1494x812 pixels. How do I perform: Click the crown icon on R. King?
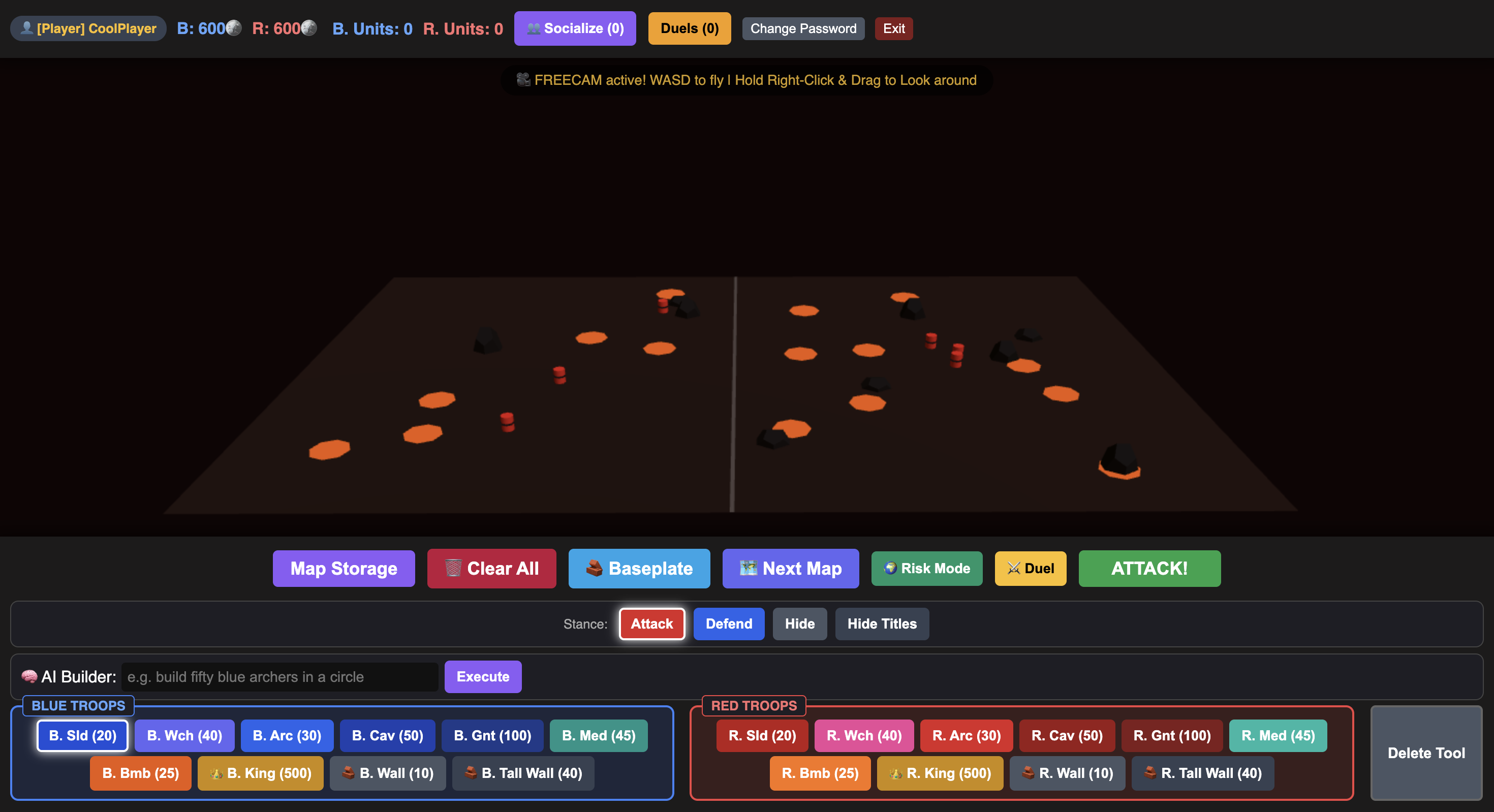coord(895,773)
